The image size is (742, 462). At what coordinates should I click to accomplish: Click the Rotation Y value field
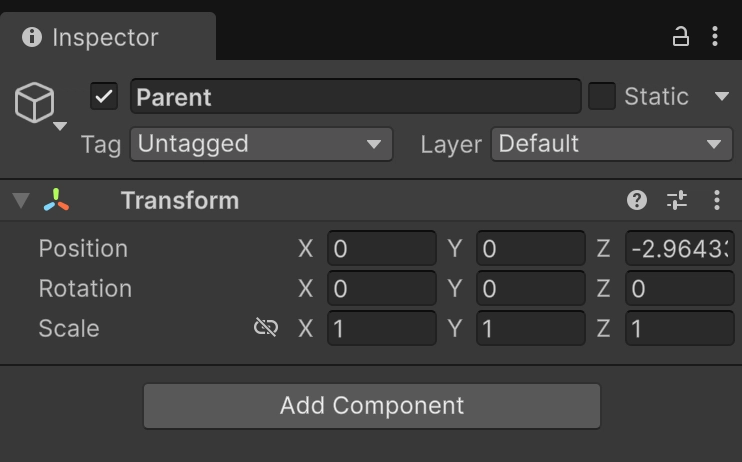pos(530,288)
